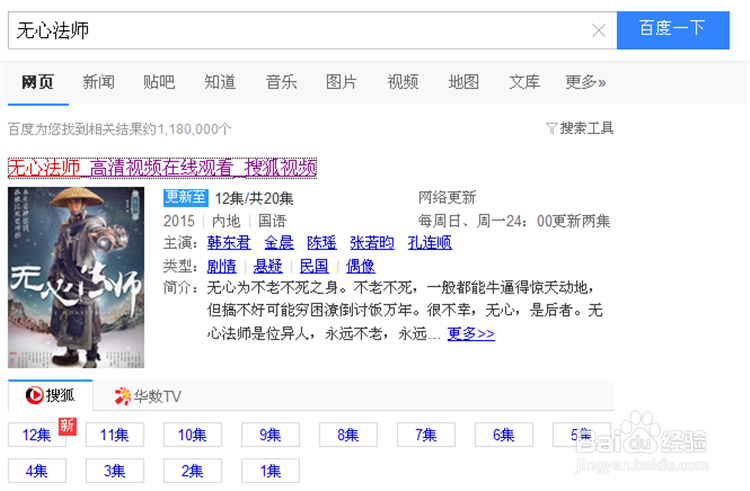750x491 pixels.
Task: Click the genre link 剧情
Action: (x=221, y=266)
